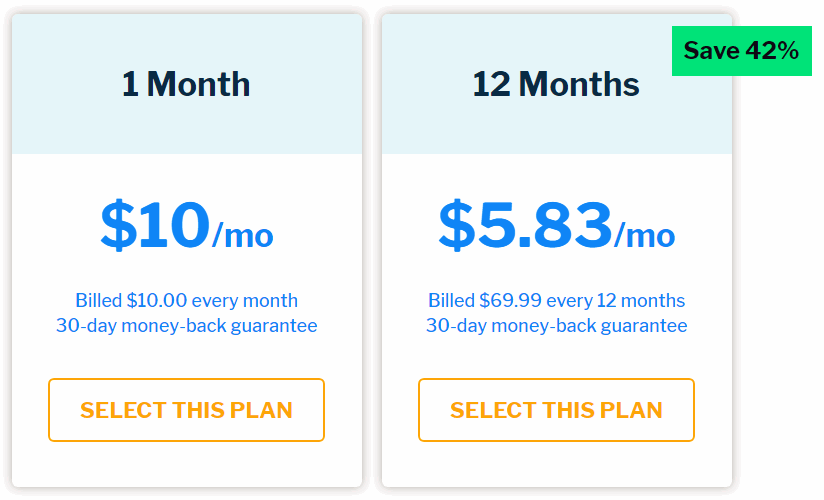Click the dollar sign of the $5.83 price
The image size is (824, 500).
(457, 225)
